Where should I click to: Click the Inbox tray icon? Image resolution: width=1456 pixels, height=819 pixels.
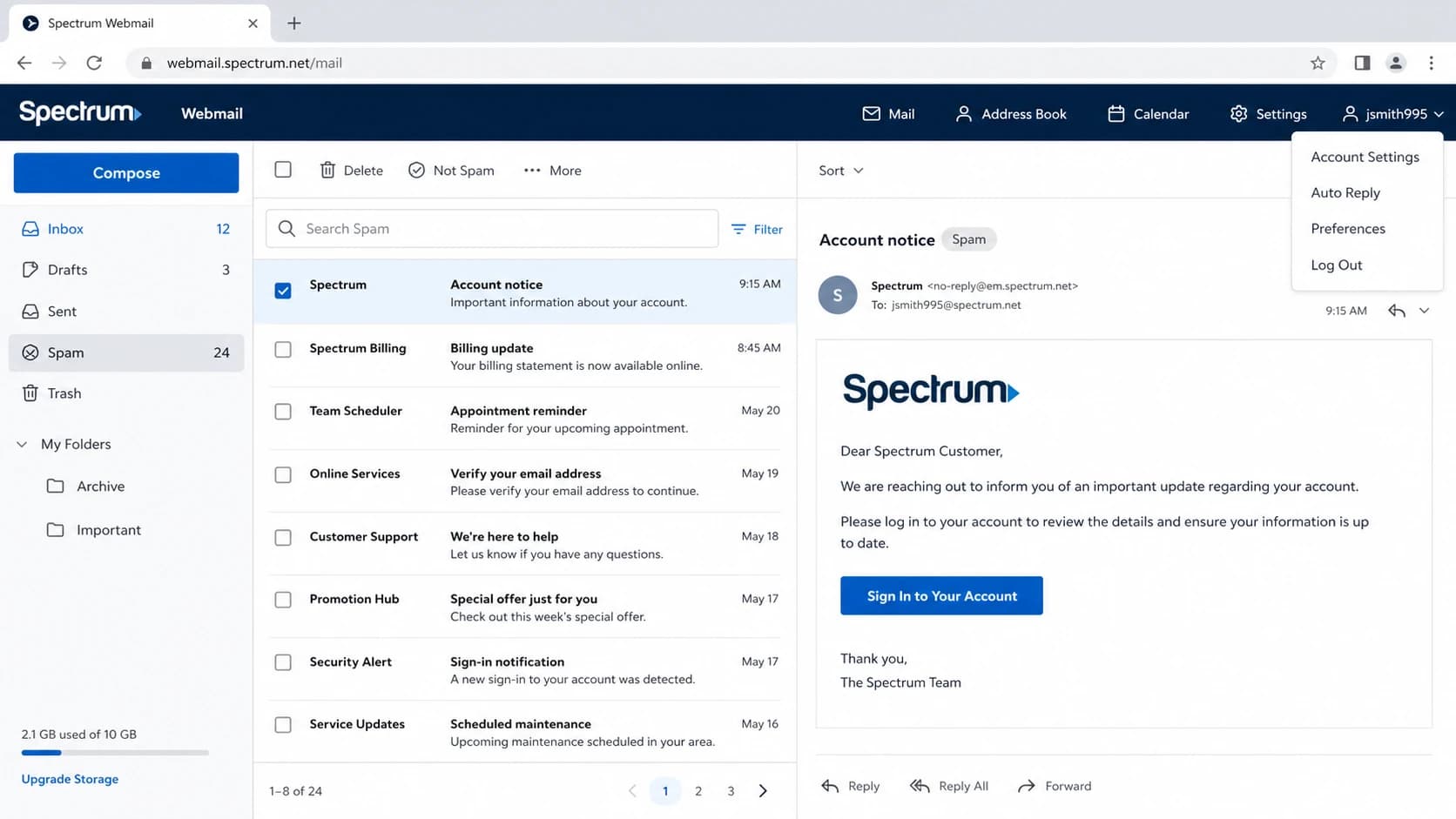pyautogui.click(x=30, y=229)
